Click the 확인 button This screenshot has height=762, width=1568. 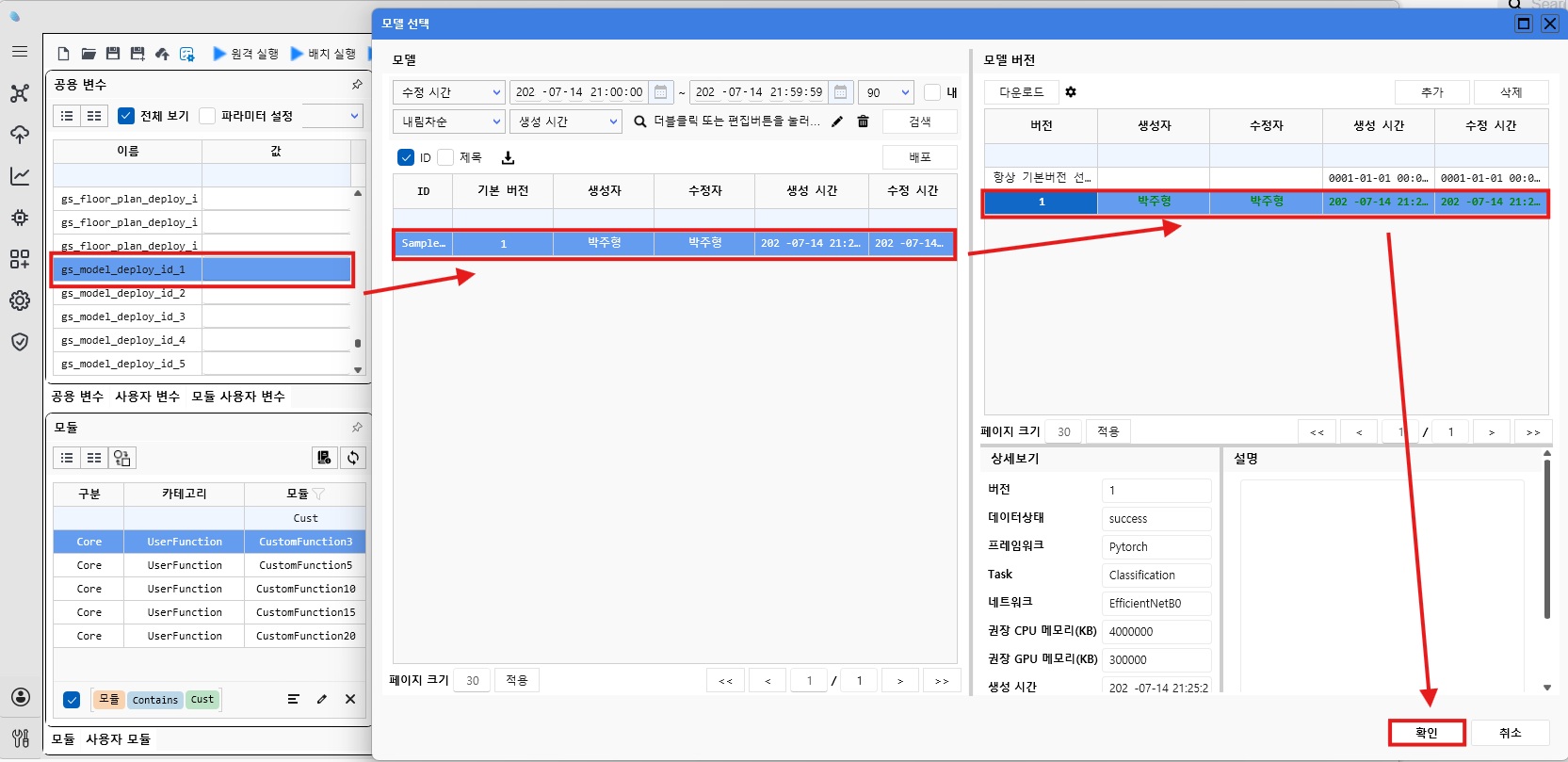tap(1426, 733)
